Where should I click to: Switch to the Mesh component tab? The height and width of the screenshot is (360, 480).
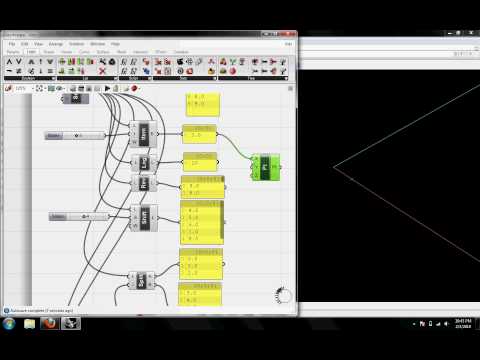pyautogui.click(x=121, y=52)
